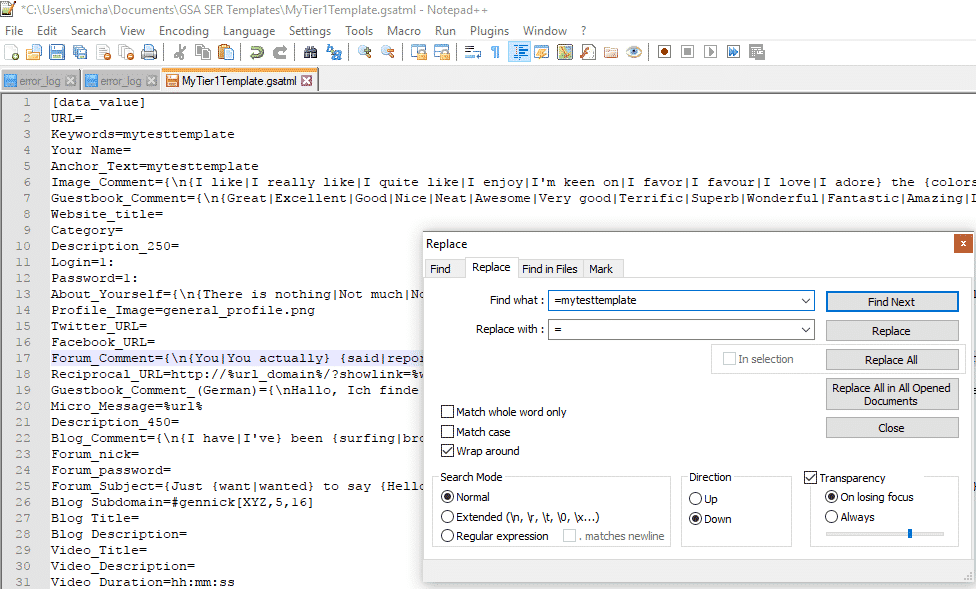Click the Print icon in the toolbar
The width and height of the screenshot is (976, 589).
[149, 52]
